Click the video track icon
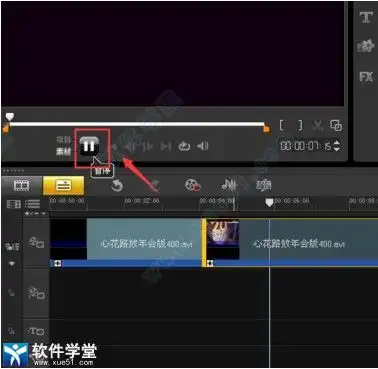This screenshot has height=369, width=378. coord(37,242)
